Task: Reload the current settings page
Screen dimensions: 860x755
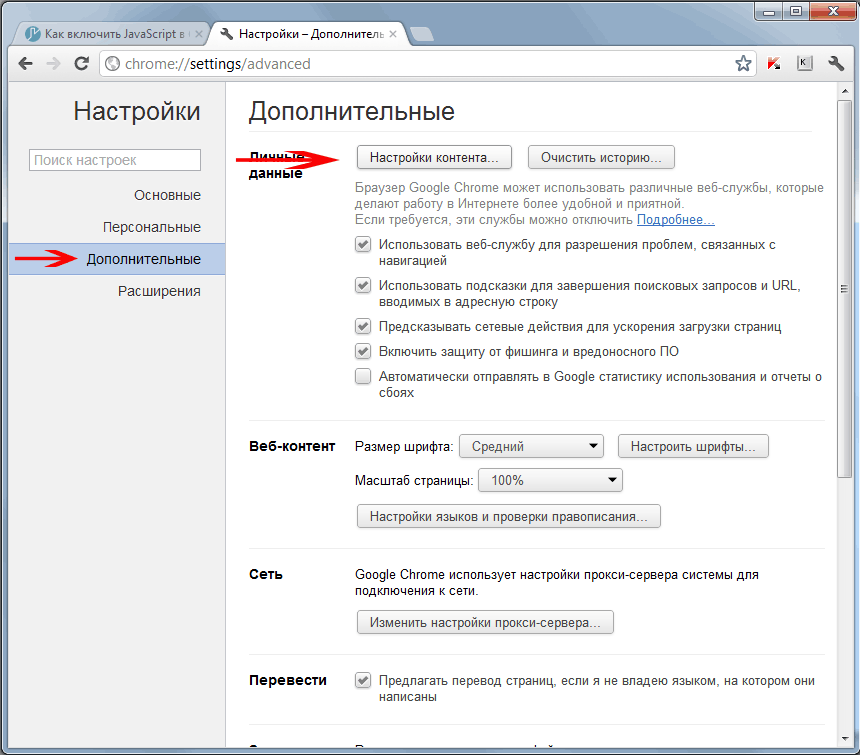Action: point(82,64)
